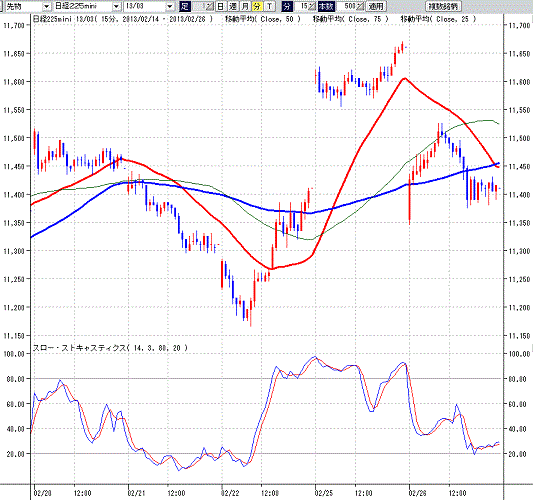The height and width of the screenshot is (500, 533).
Task: Select the minute (分) bar interval
Action: coord(257,6)
